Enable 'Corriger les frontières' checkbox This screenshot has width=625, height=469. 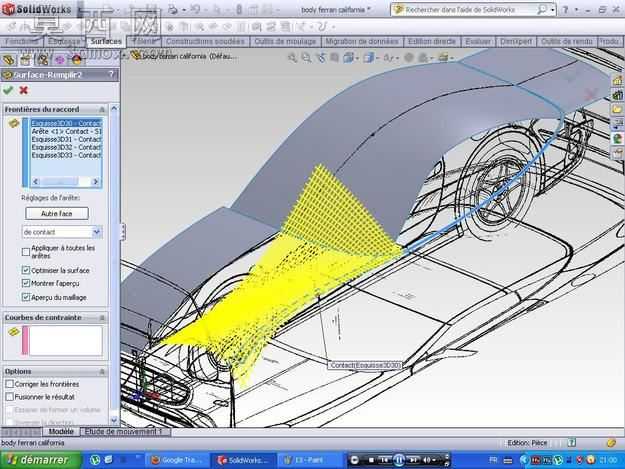(x=10, y=384)
